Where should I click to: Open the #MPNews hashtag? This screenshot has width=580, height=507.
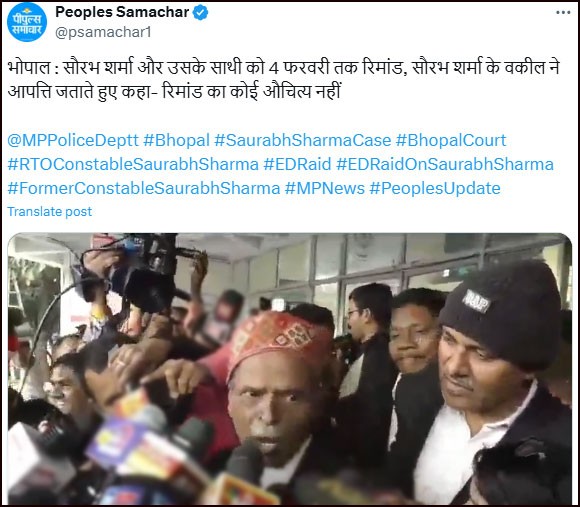point(325,189)
